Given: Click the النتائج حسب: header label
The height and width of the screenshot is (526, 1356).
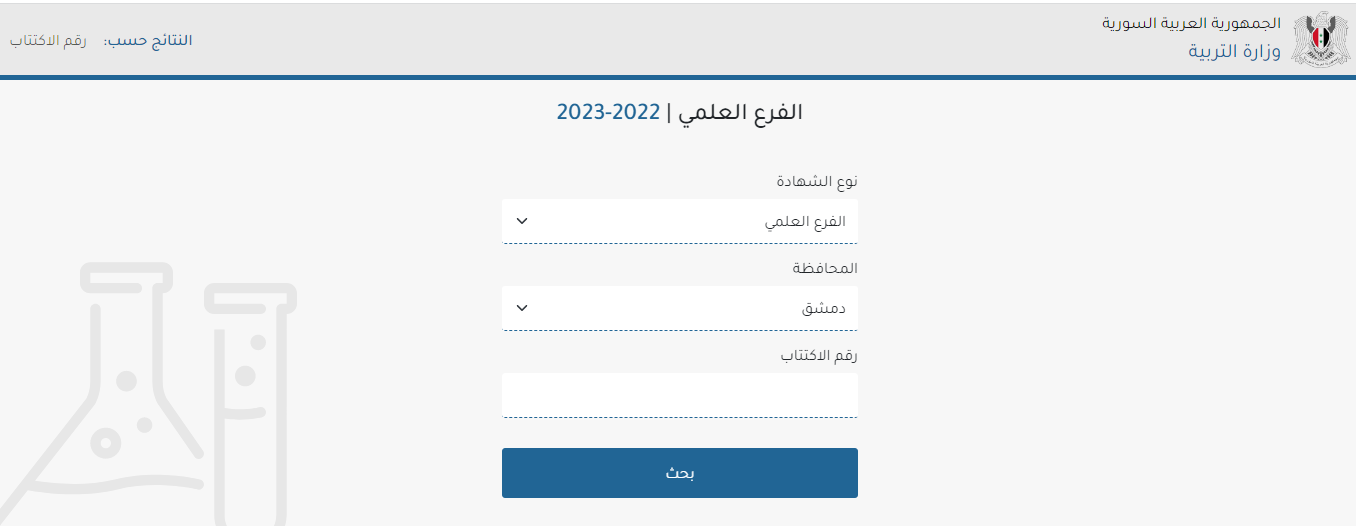Looking at the screenshot, I should pos(149,41).
